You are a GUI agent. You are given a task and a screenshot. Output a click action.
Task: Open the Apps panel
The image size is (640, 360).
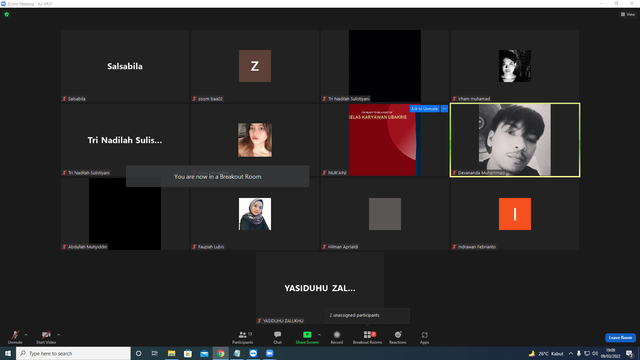click(424, 337)
